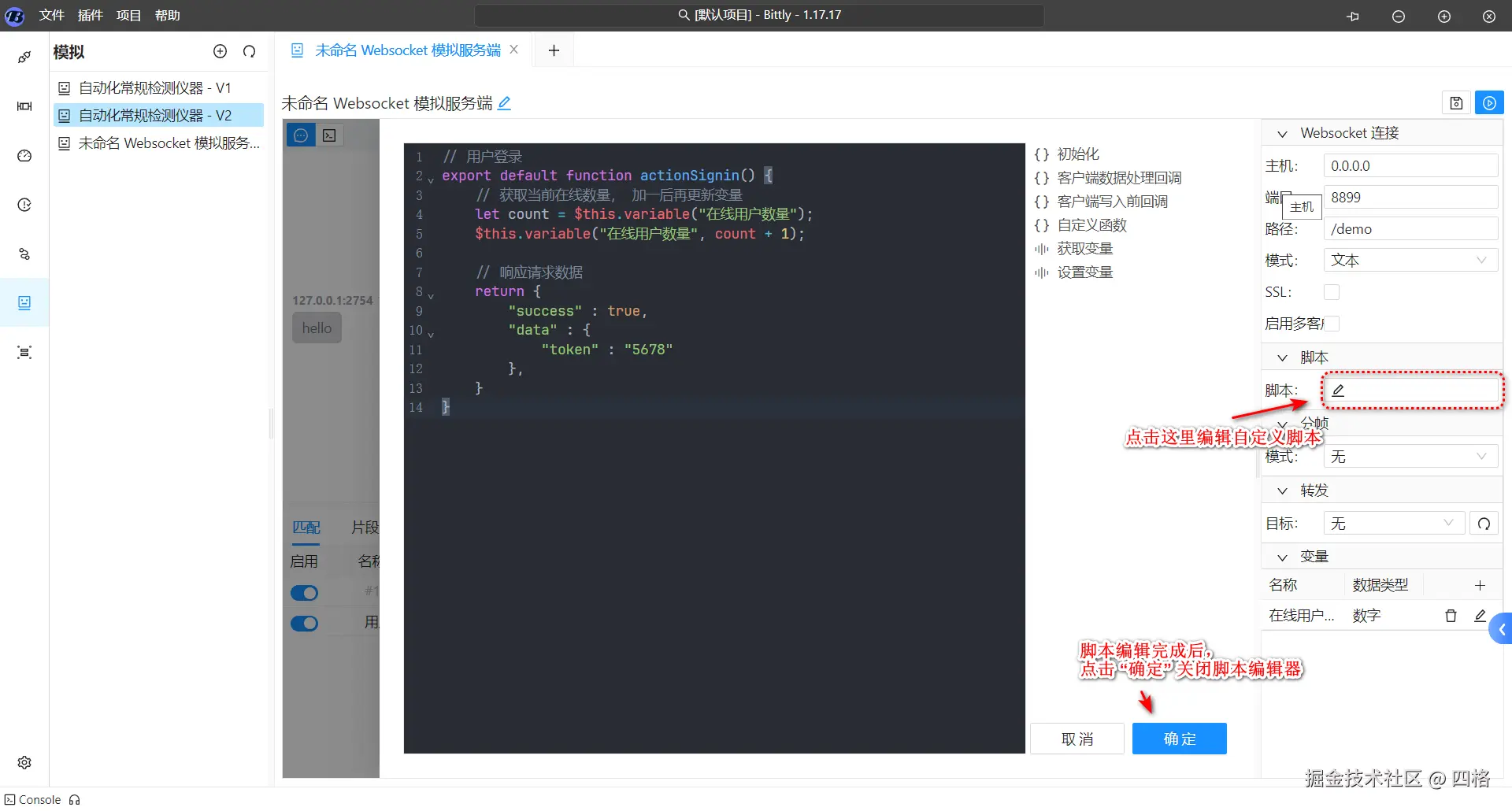
Task: Collapse the return block fold at line 8
Action: [431, 295]
